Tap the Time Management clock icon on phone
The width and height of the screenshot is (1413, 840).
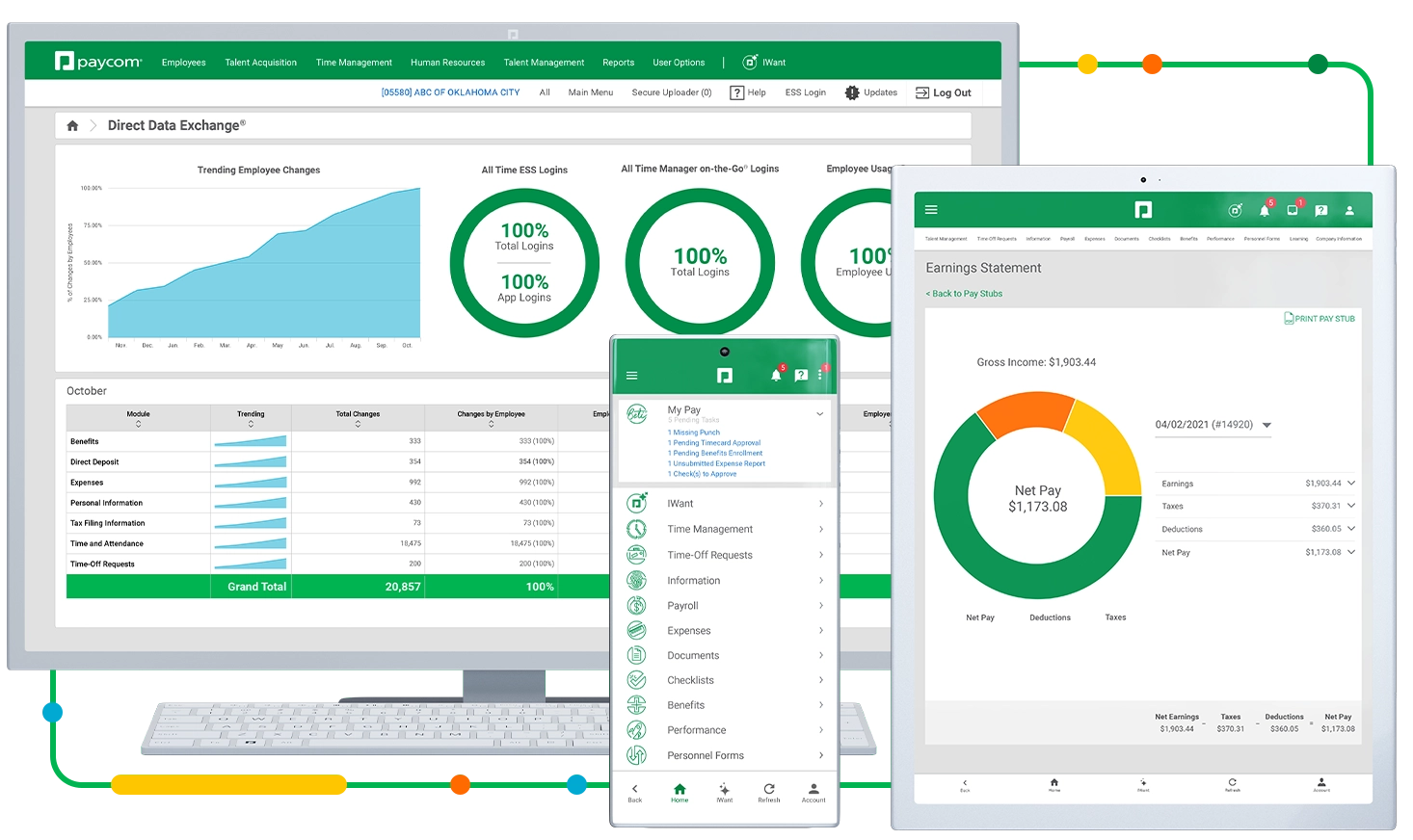pos(637,529)
